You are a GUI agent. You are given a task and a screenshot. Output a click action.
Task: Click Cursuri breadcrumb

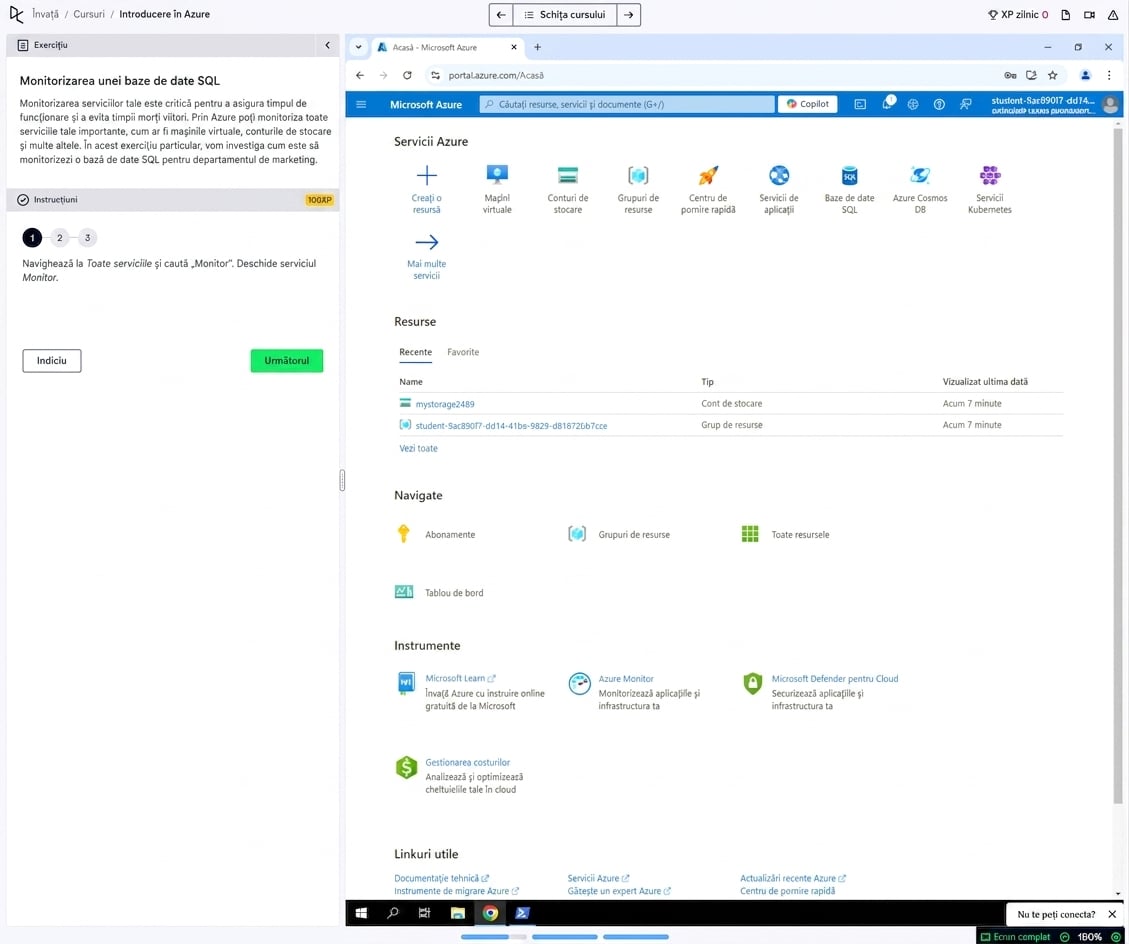pyautogui.click(x=89, y=14)
